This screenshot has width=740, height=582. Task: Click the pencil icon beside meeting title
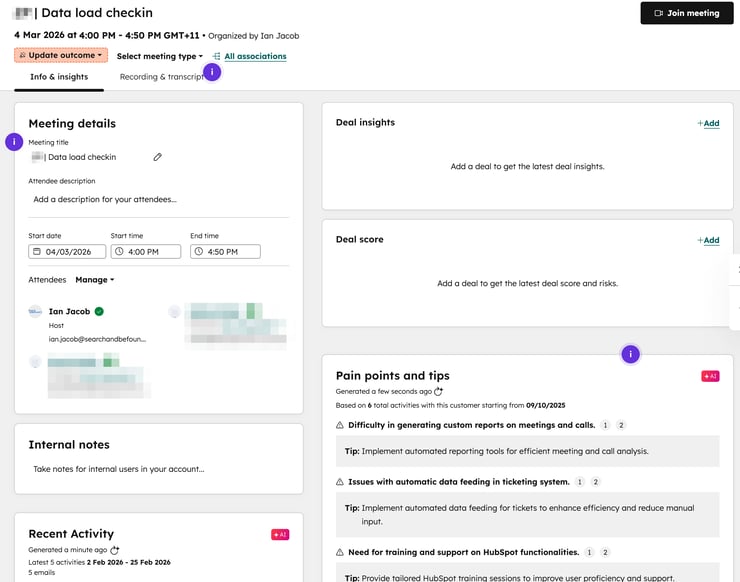click(x=157, y=157)
